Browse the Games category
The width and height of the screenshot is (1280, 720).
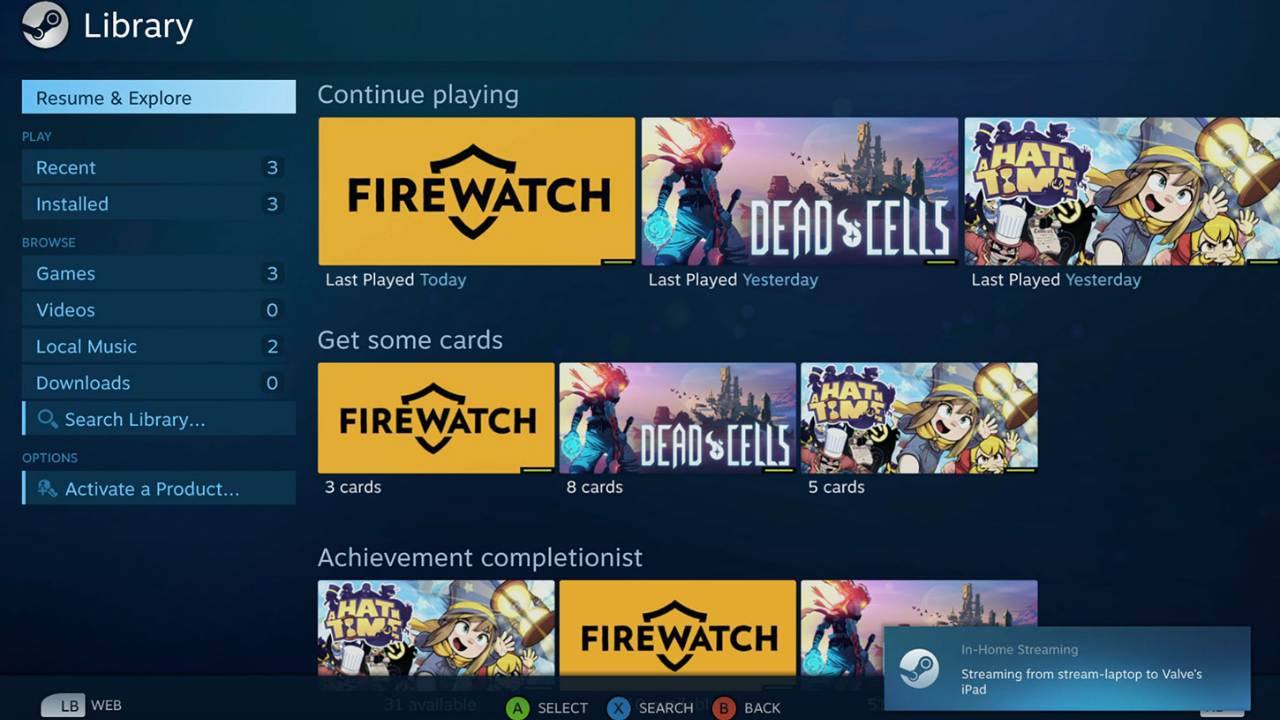[159, 273]
